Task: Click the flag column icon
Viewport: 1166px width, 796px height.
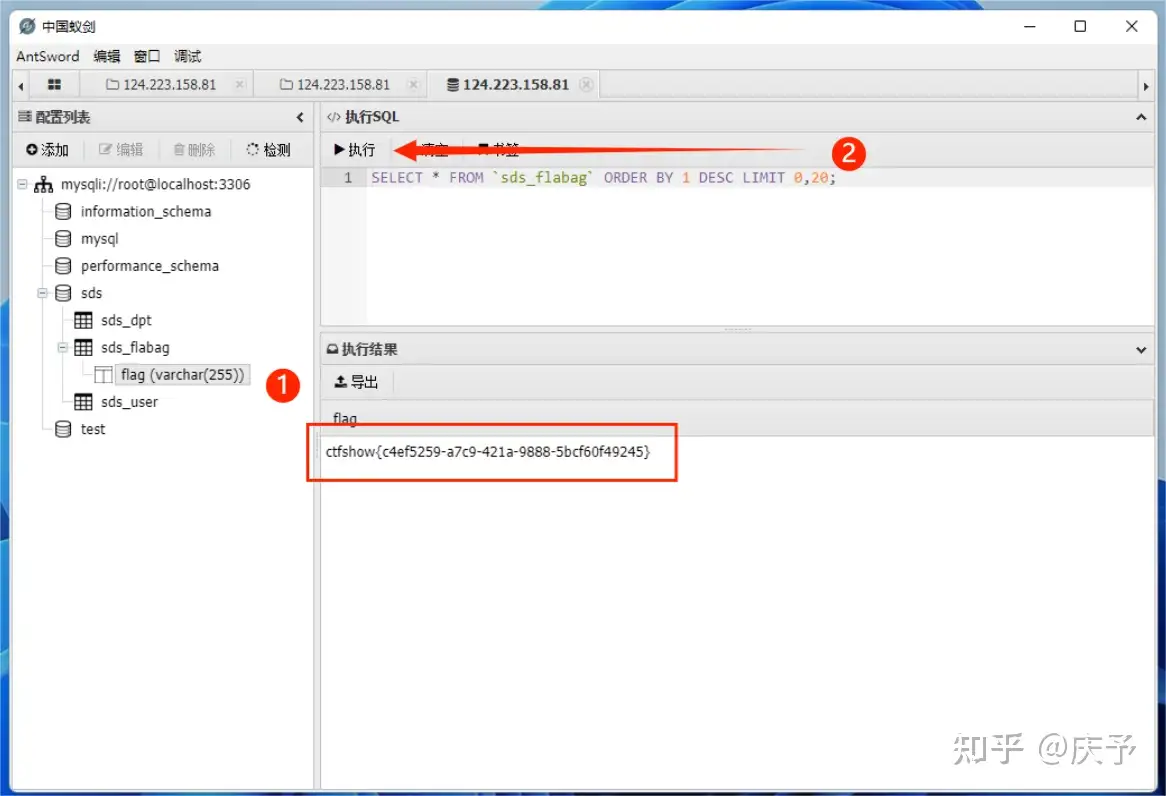Action: click(103, 375)
